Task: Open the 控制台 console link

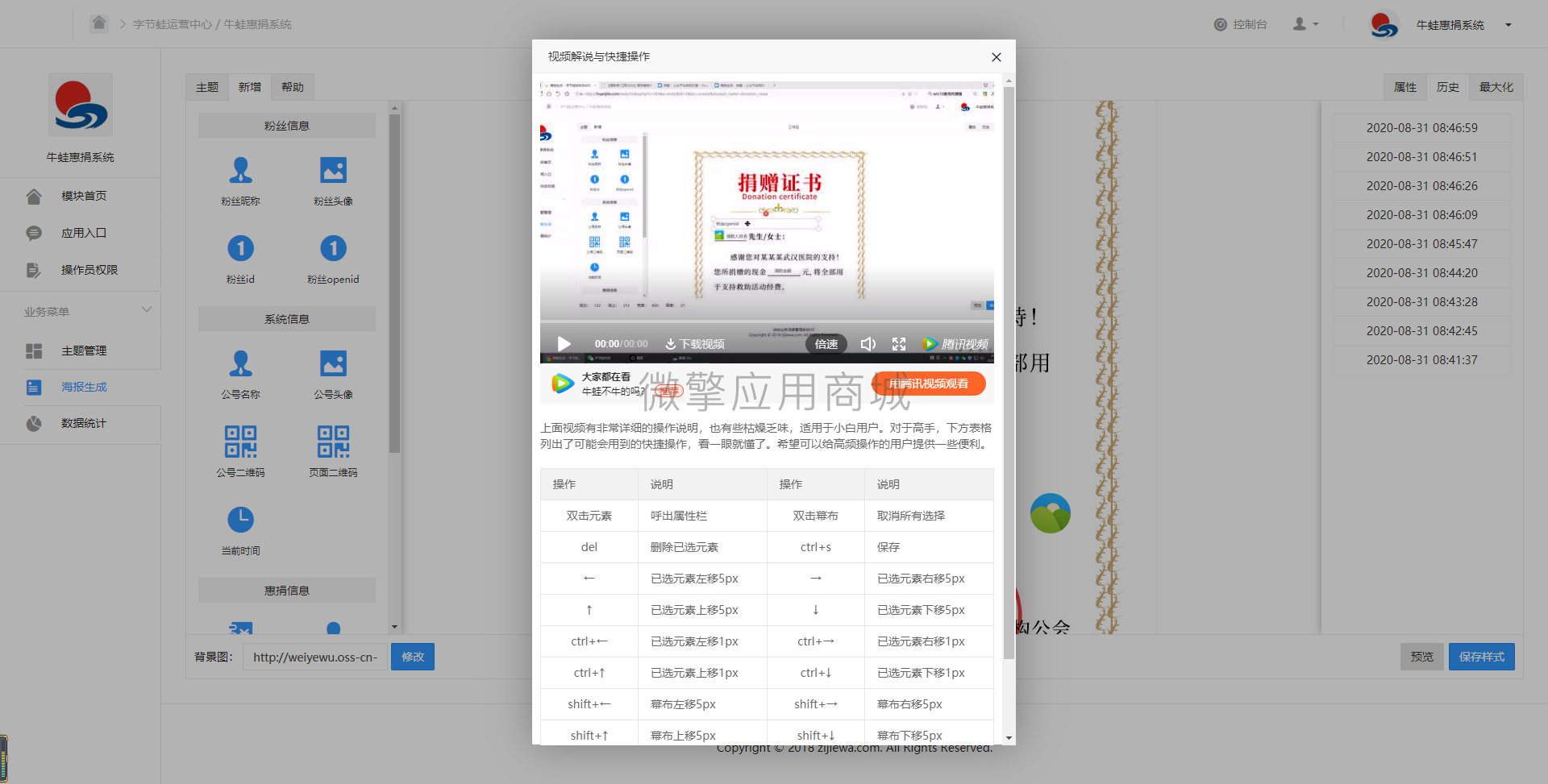Action: (x=1241, y=24)
